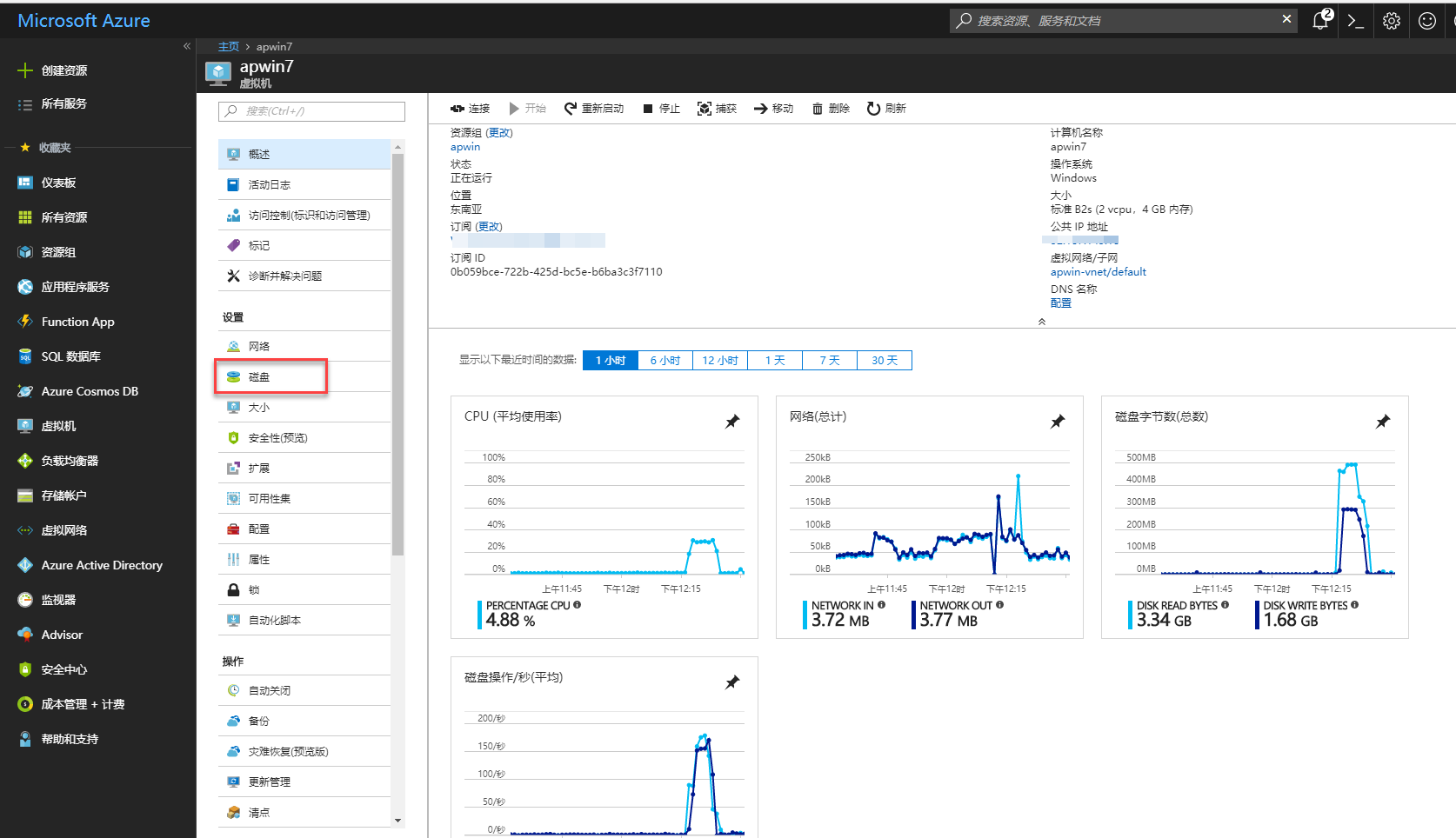Open 自动关闭 operations item

304,690
